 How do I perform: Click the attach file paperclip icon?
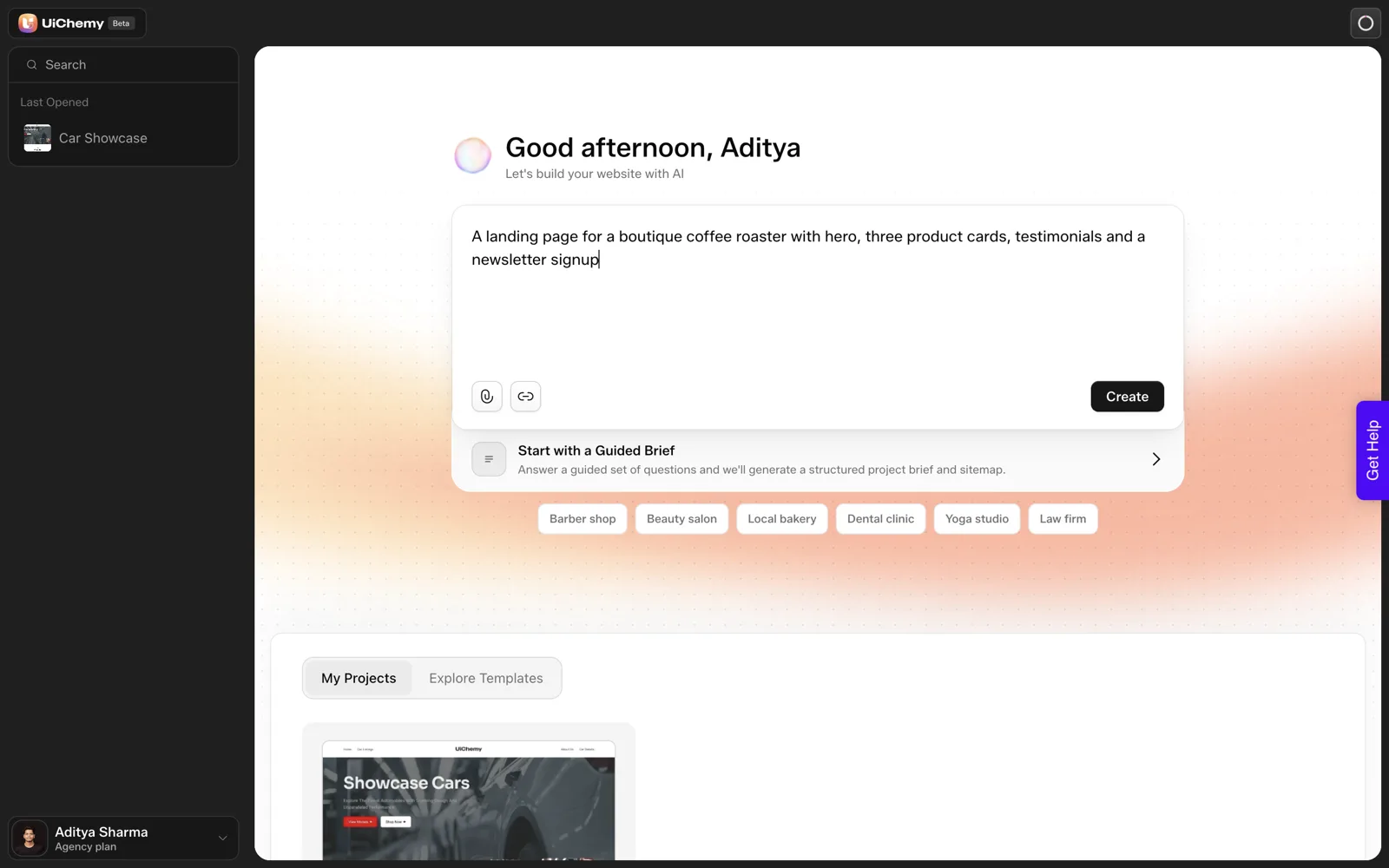coord(487,397)
